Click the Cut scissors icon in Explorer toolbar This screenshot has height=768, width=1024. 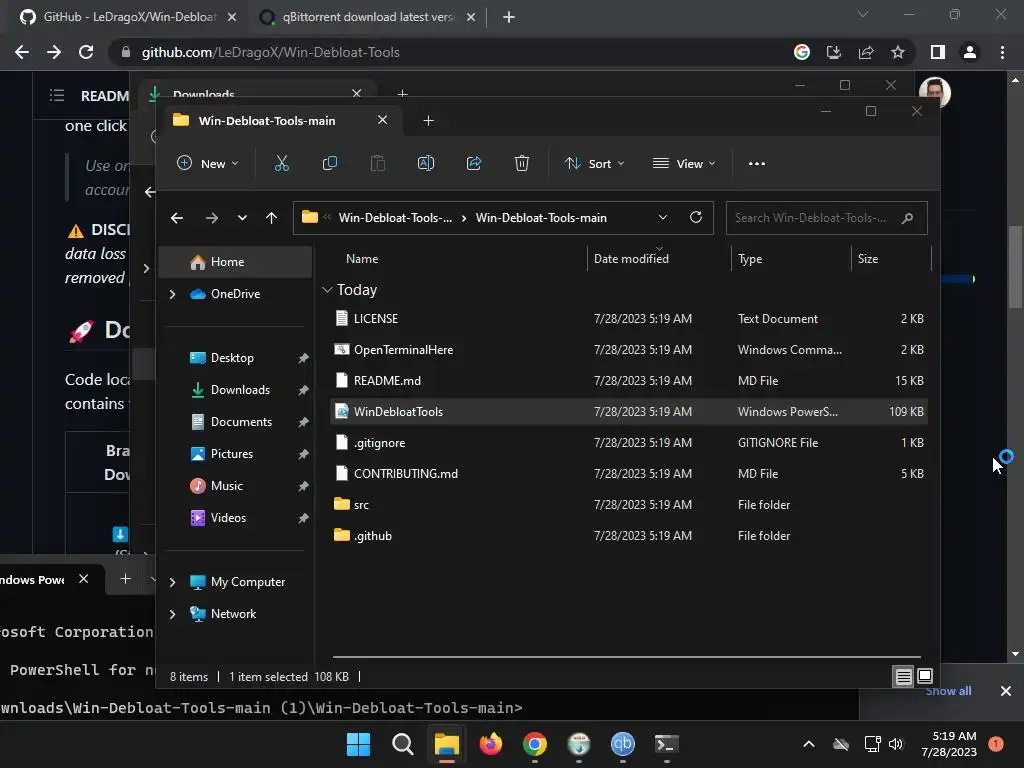[281, 163]
